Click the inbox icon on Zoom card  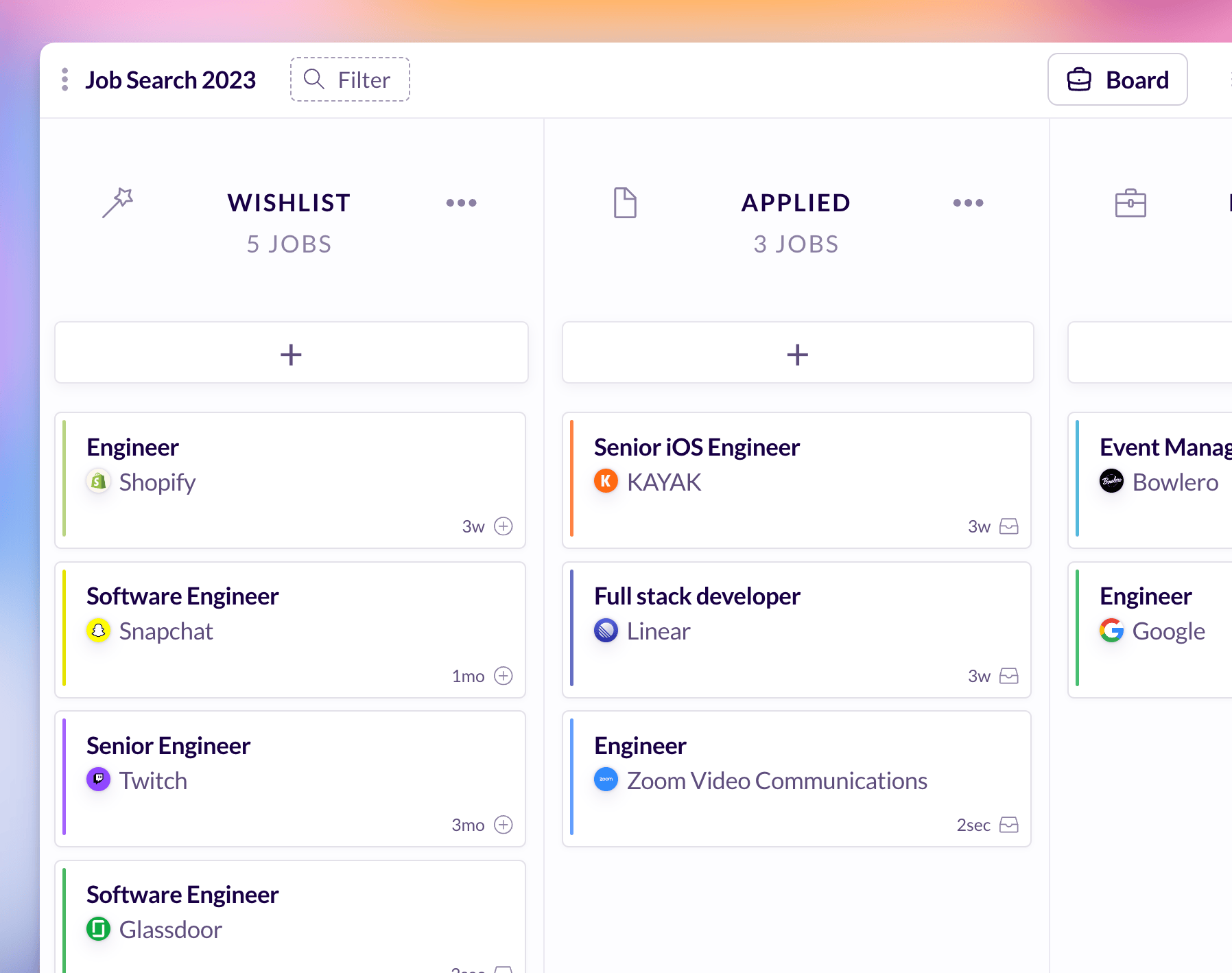pos(1009,825)
